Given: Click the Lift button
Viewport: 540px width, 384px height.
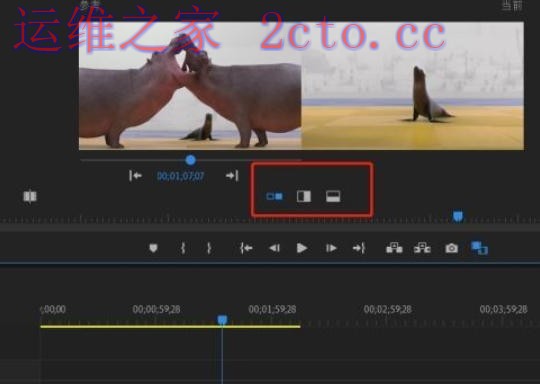Looking at the screenshot, I should (x=394, y=248).
